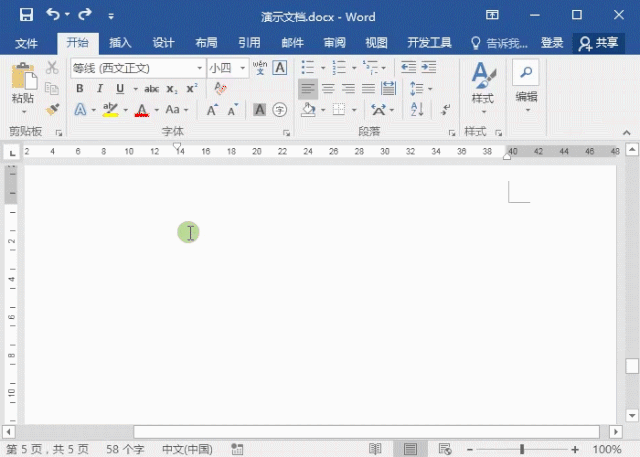Click the borders grid icon

point(339,110)
